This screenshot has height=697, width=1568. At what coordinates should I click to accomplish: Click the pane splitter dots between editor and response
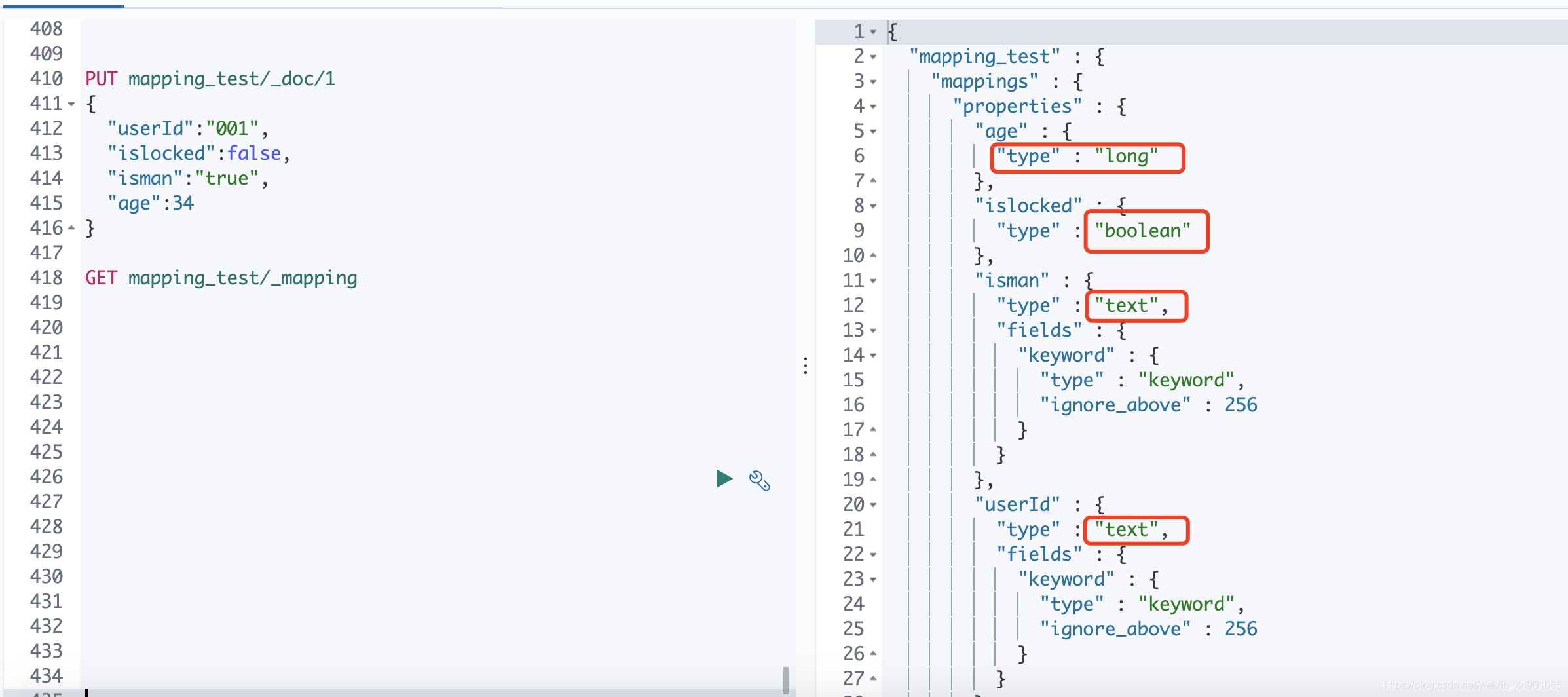pyautogui.click(x=806, y=366)
